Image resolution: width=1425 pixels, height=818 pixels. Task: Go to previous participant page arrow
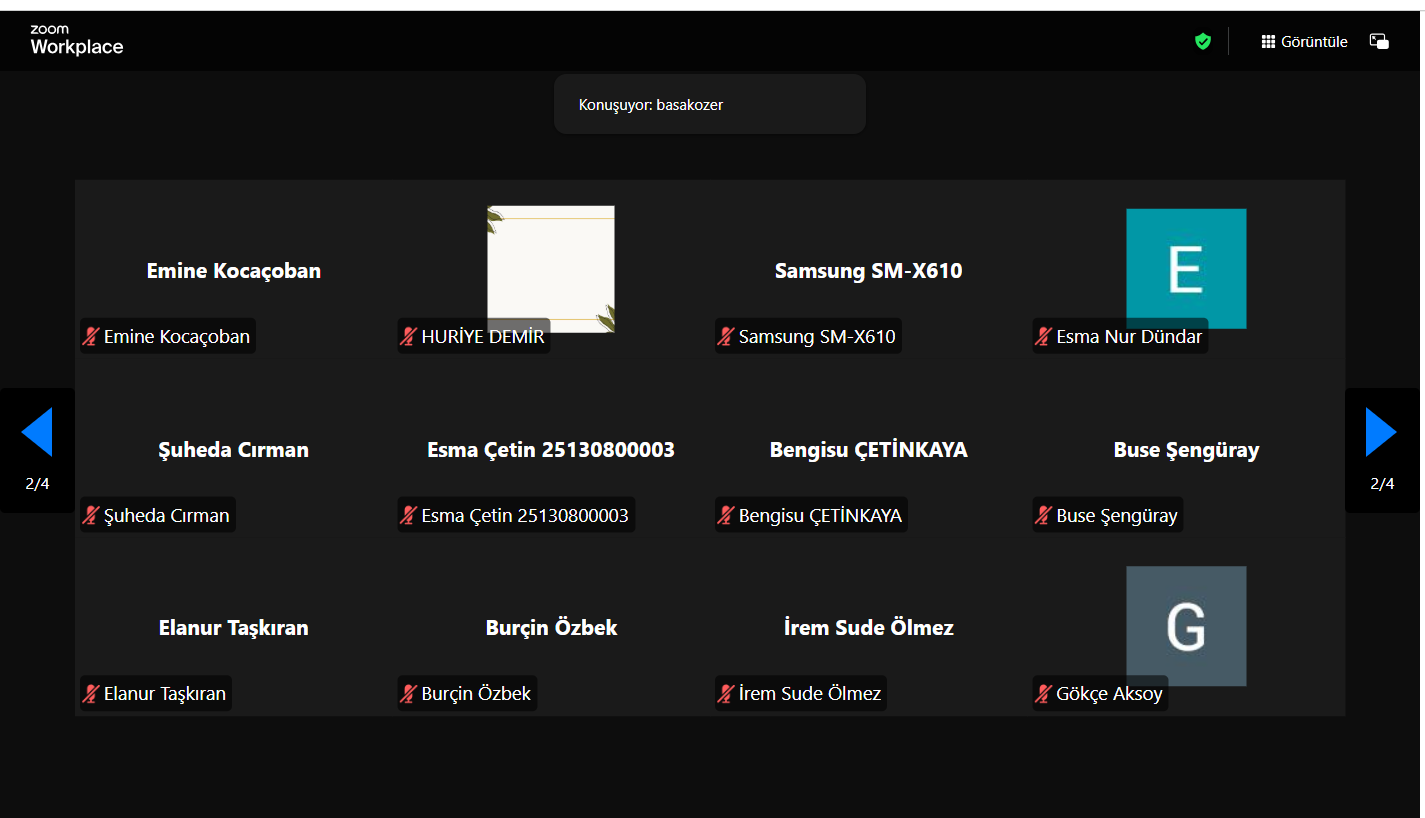(x=37, y=433)
